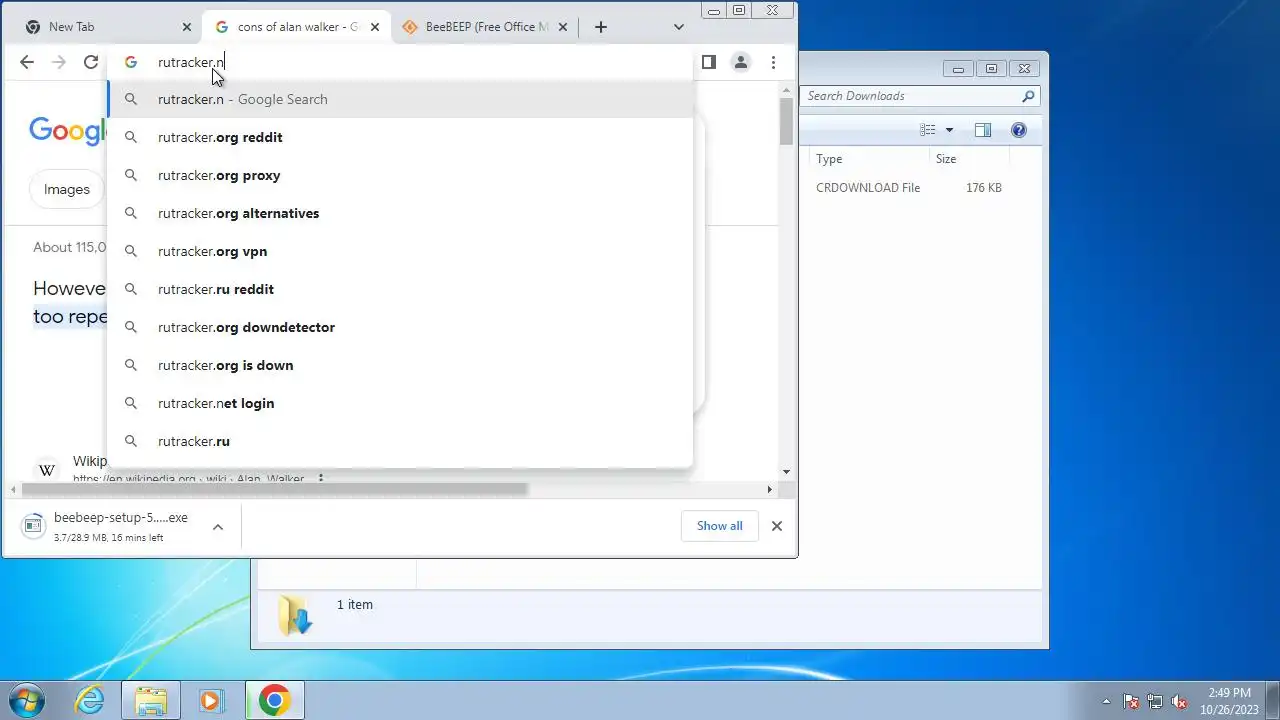Select suggestion rutracker.org is down
Screen dimensions: 1280x720
(x=400, y=365)
